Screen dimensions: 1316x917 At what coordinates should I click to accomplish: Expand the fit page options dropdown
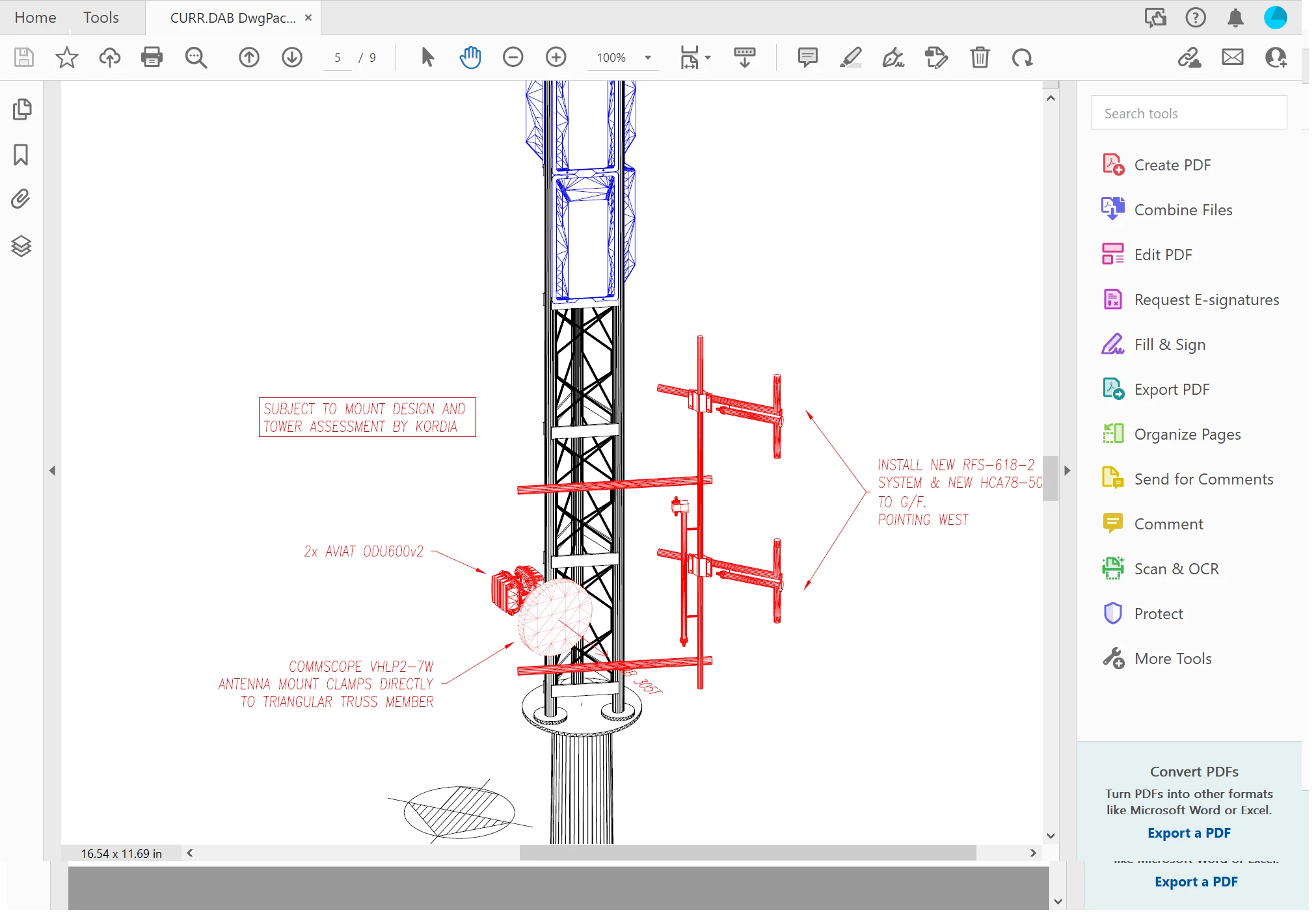point(708,58)
